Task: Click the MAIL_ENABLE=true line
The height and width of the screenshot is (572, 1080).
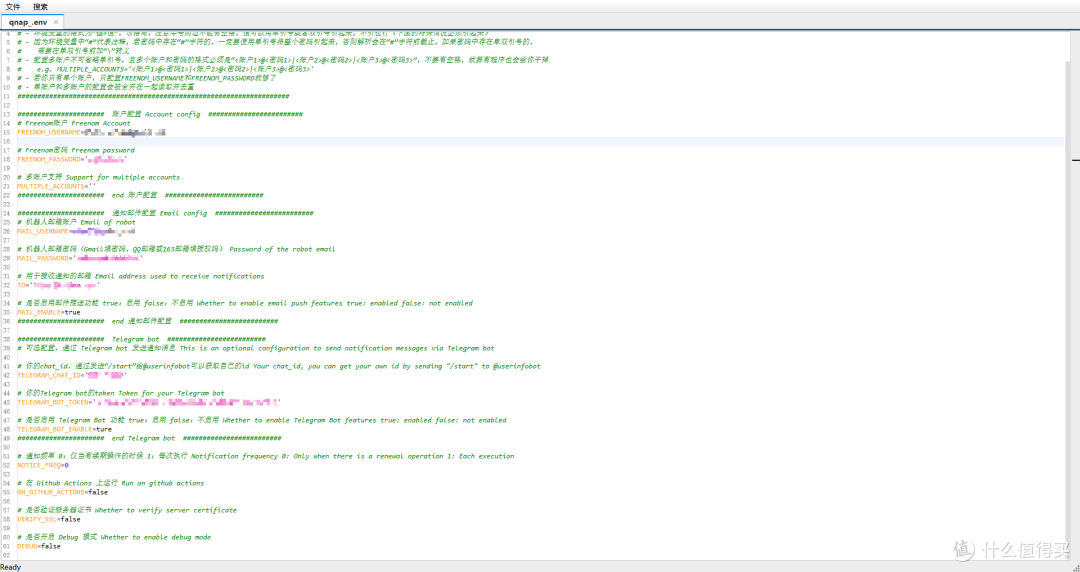Action: tap(49, 312)
